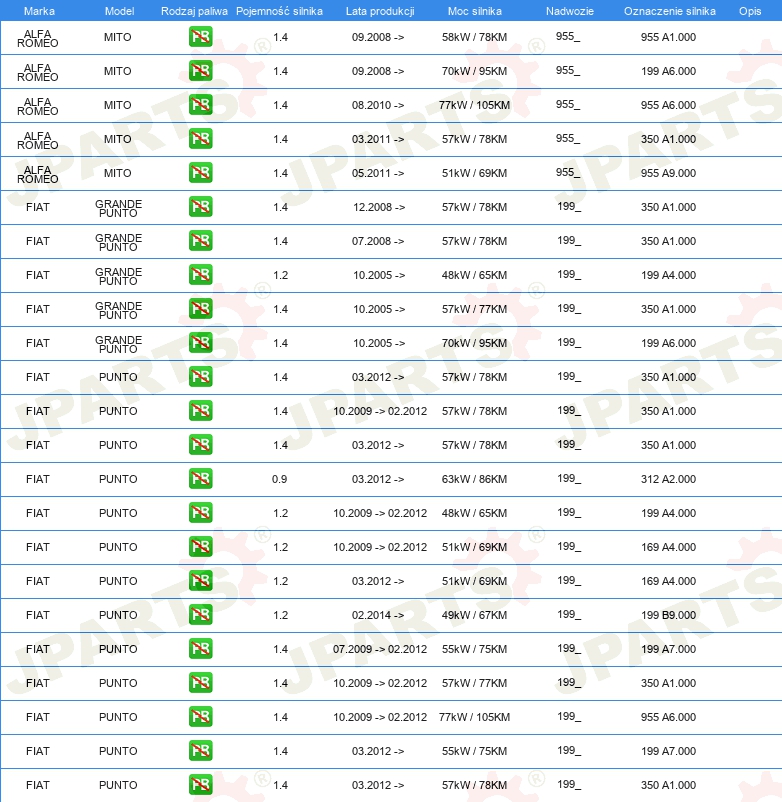Image resolution: width=782 pixels, height=802 pixels.
Task: Click Oznaczenie silnika column header
Action: pos(669,11)
